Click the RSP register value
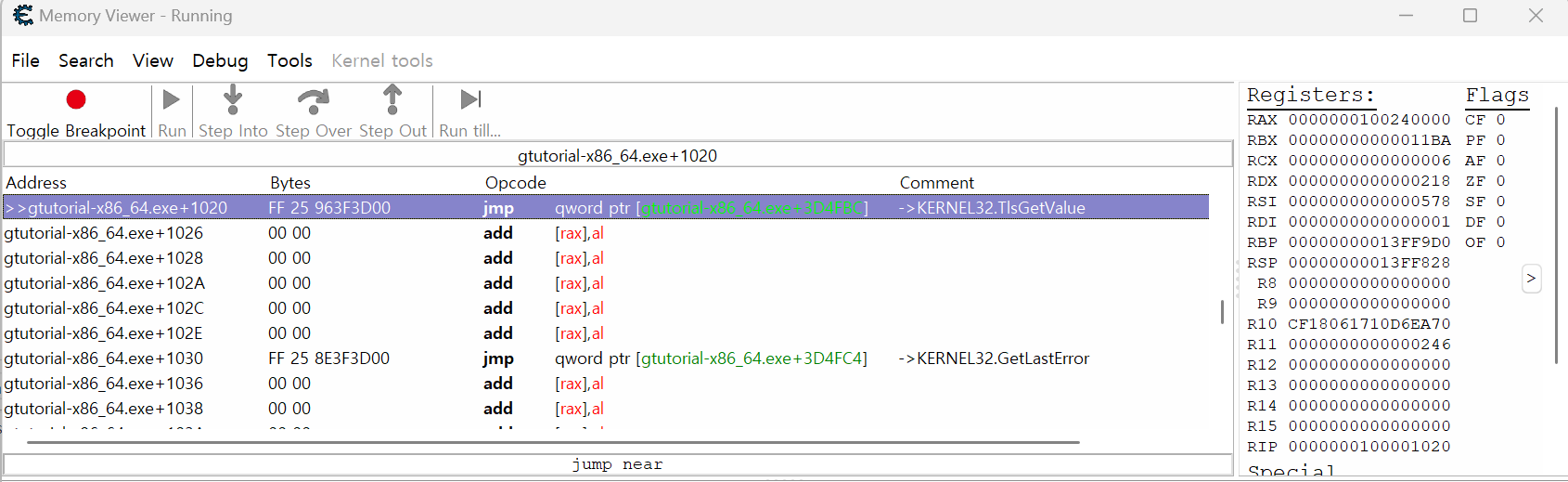1568x482 pixels. click(1369, 263)
